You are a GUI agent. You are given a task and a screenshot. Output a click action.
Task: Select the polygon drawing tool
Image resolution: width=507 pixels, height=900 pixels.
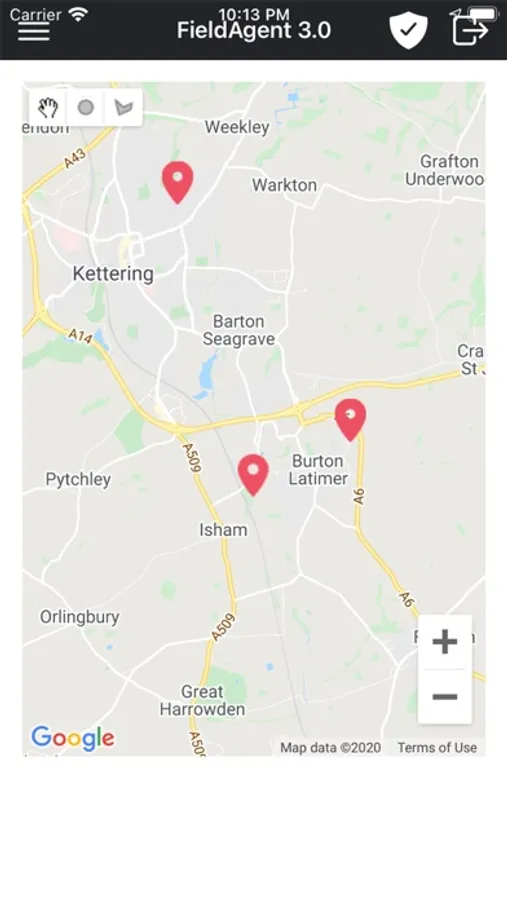123,107
